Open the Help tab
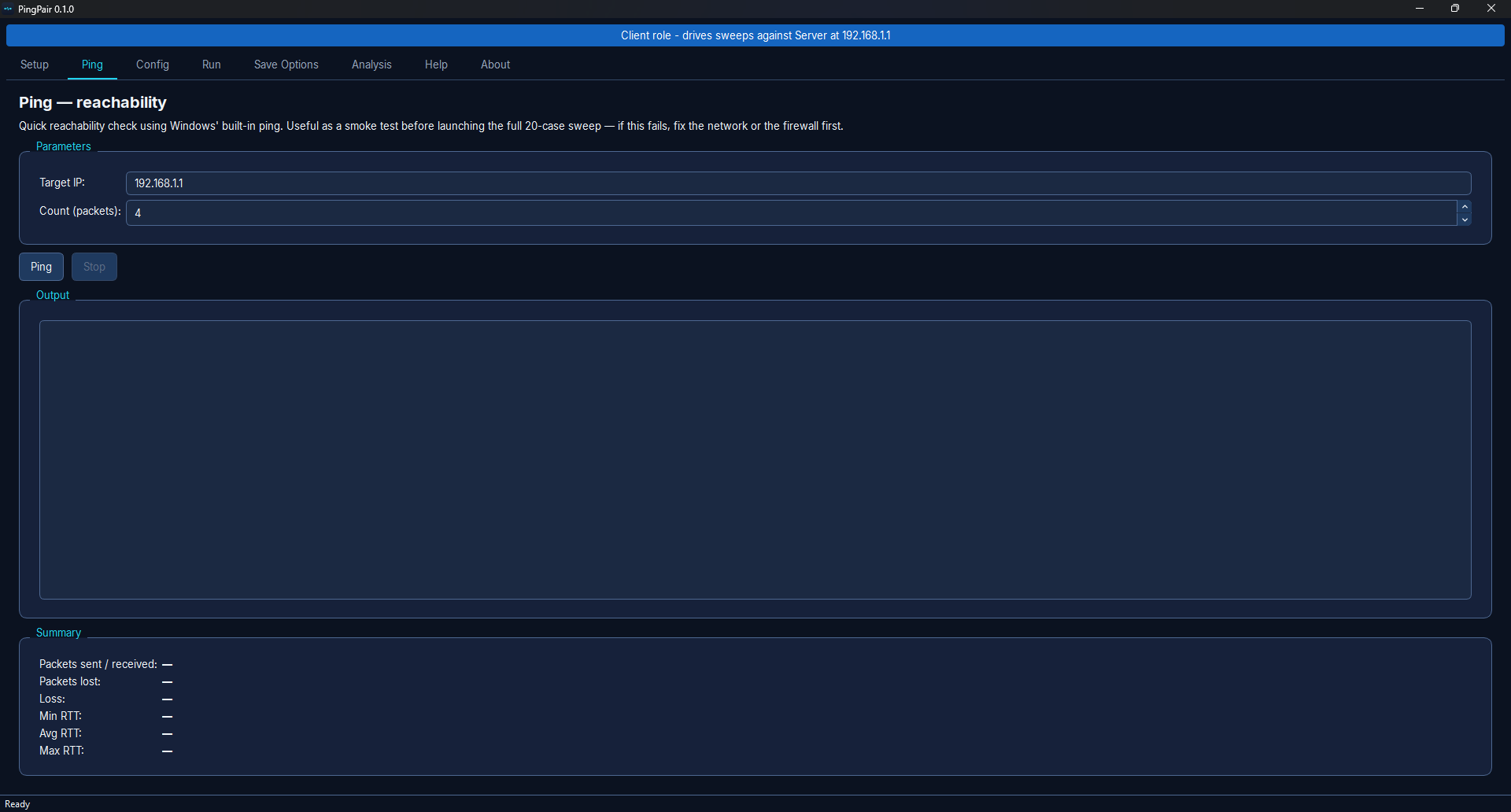This screenshot has width=1511, height=812. coord(436,65)
